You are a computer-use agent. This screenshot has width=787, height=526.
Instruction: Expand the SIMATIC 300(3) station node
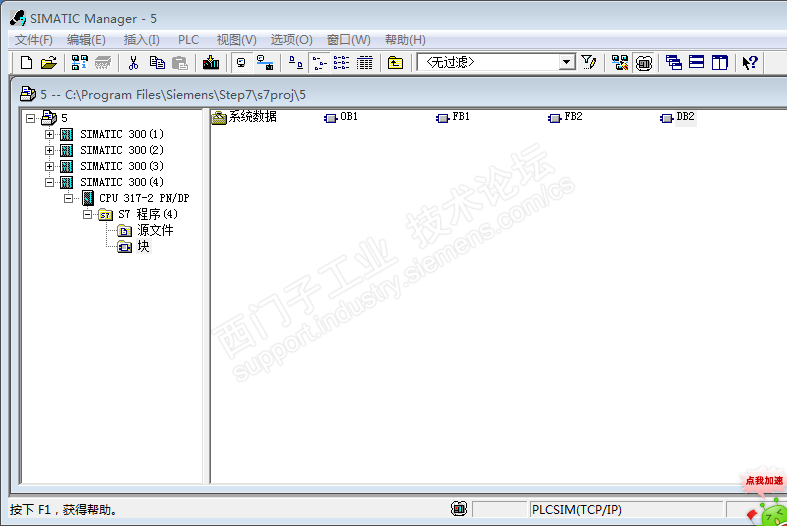pyautogui.click(x=49, y=166)
